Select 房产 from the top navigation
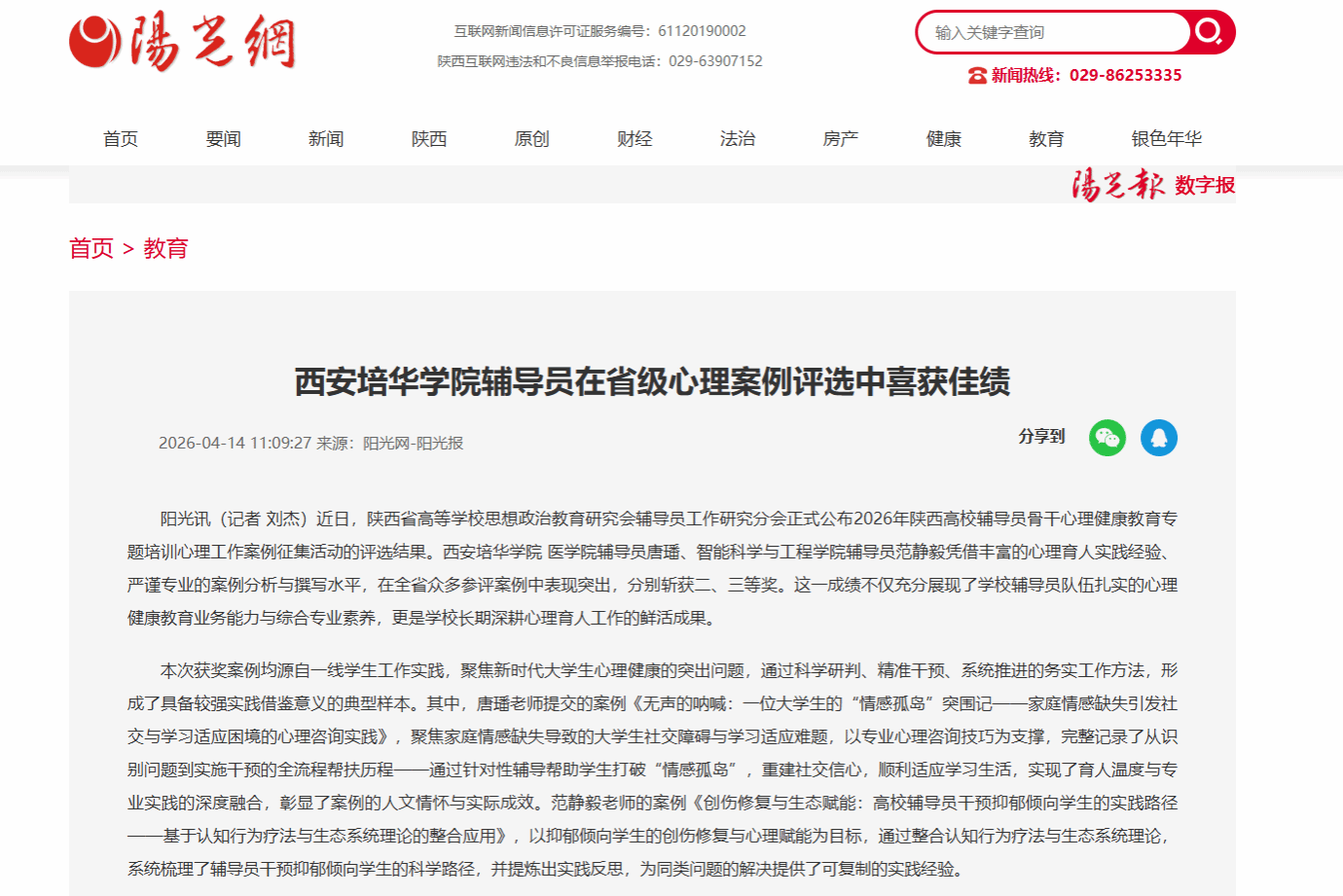This screenshot has height=896, width=1343. [841, 139]
